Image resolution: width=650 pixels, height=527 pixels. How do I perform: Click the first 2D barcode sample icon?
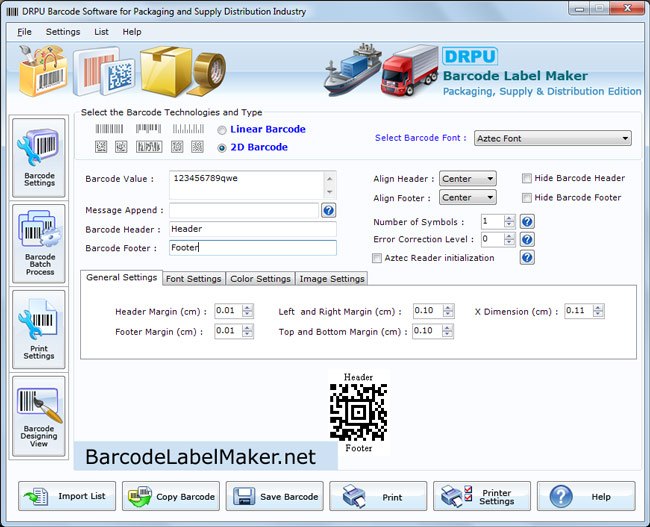coord(101,146)
